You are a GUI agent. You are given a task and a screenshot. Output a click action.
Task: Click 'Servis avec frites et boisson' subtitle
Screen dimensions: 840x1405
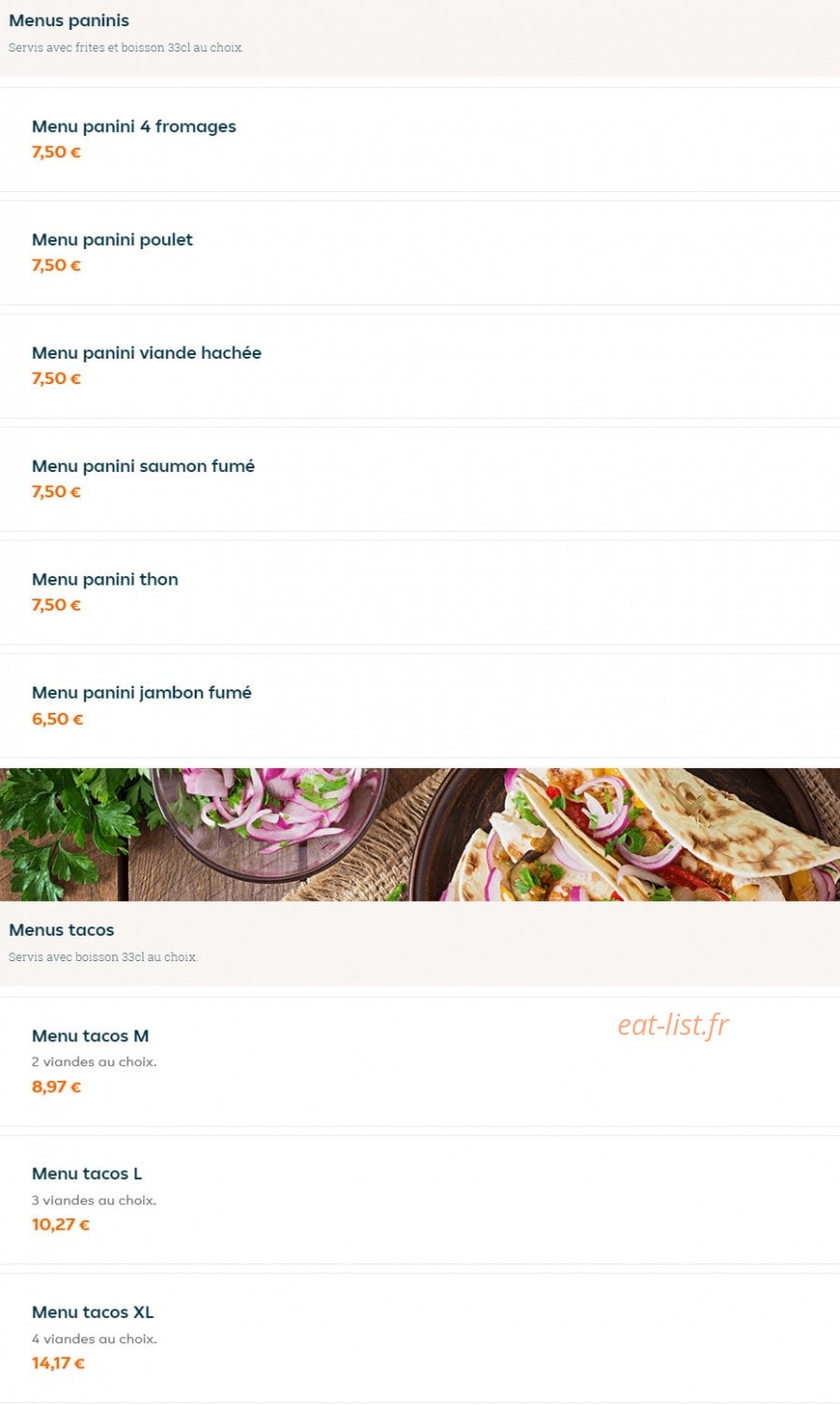click(x=126, y=48)
